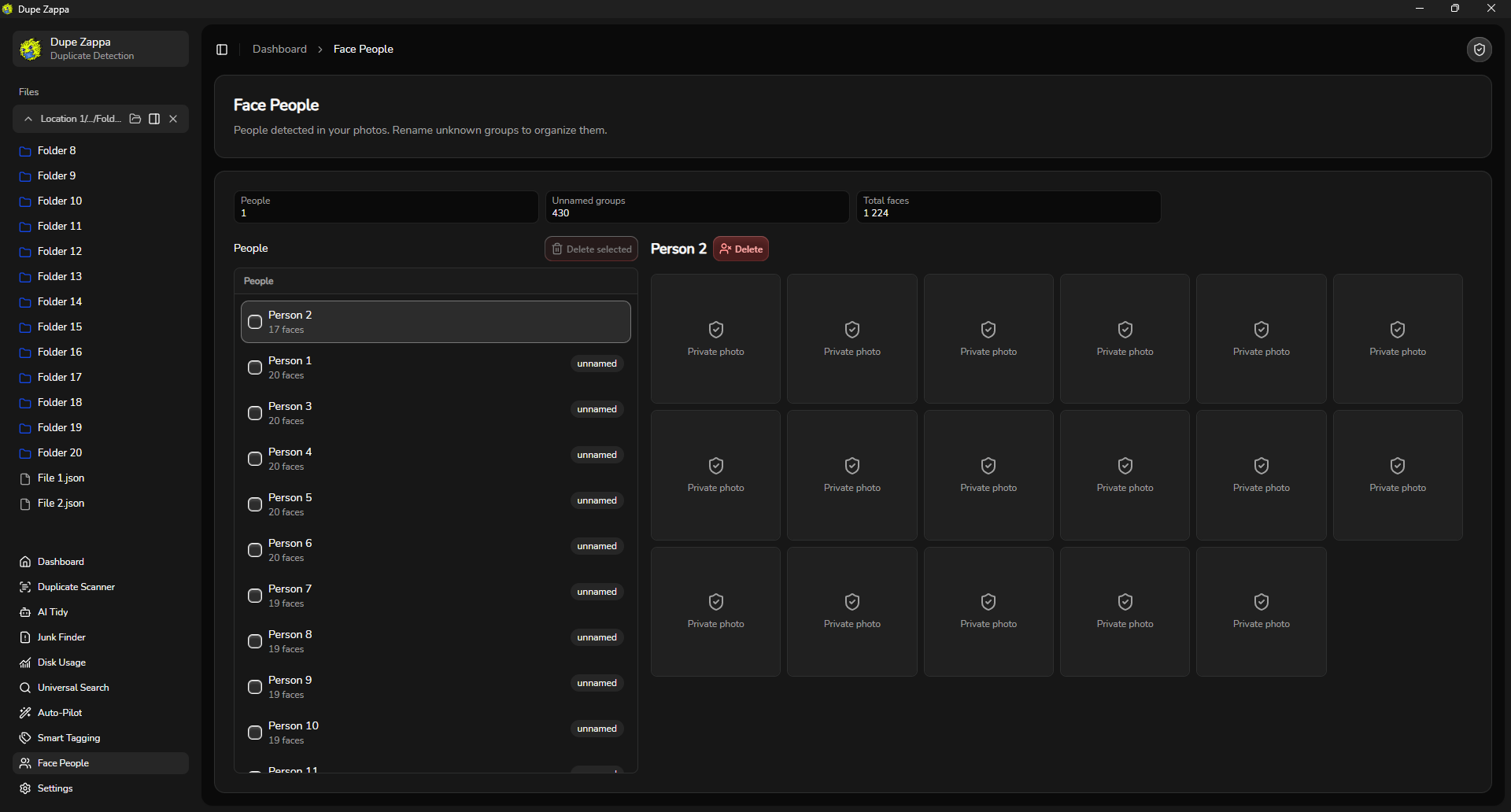
Task: Toggle the sidebar panel icon
Action: click(x=222, y=50)
